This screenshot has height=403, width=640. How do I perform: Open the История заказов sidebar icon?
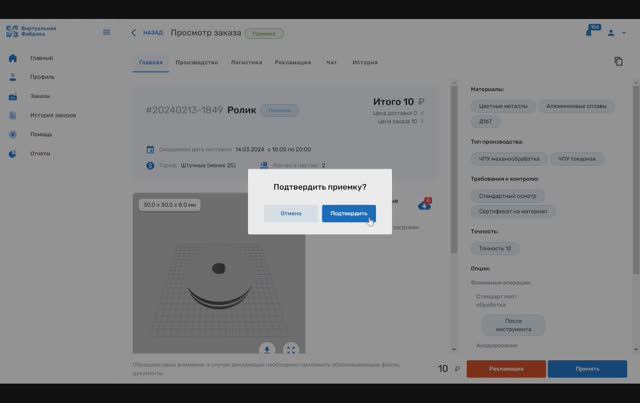(13, 116)
